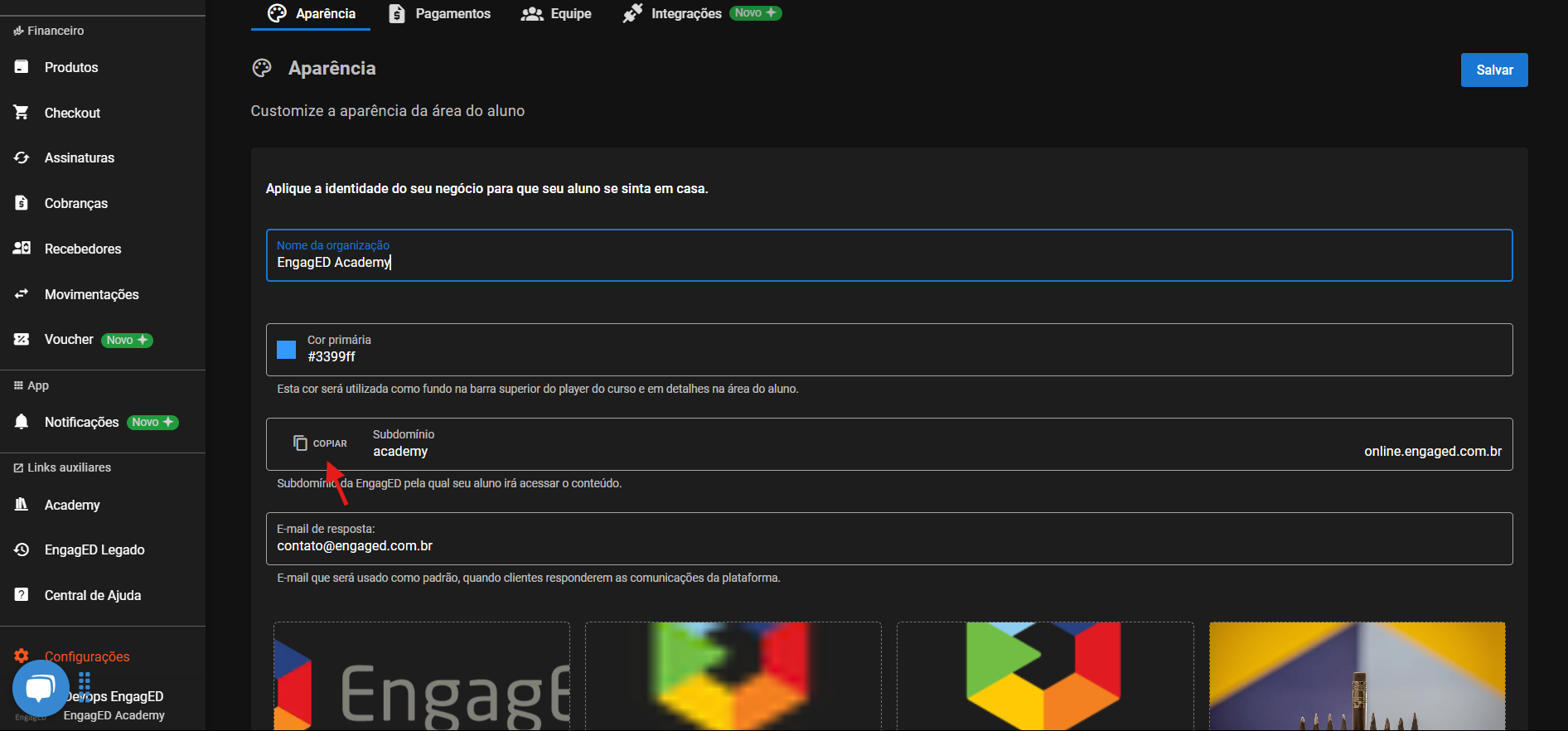Click the Configurações gear icon
This screenshot has width=1568, height=731.
22,656
